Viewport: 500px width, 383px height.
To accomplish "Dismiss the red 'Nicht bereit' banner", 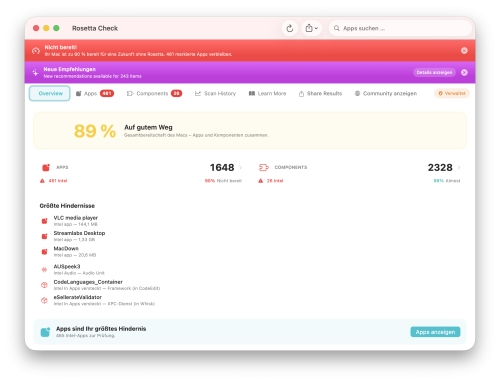I will point(464,50).
